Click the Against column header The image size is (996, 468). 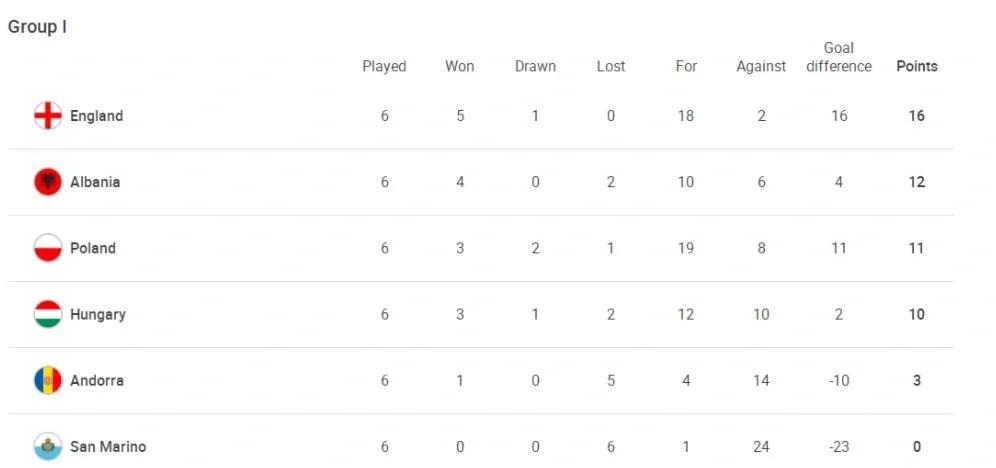click(x=761, y=66)
